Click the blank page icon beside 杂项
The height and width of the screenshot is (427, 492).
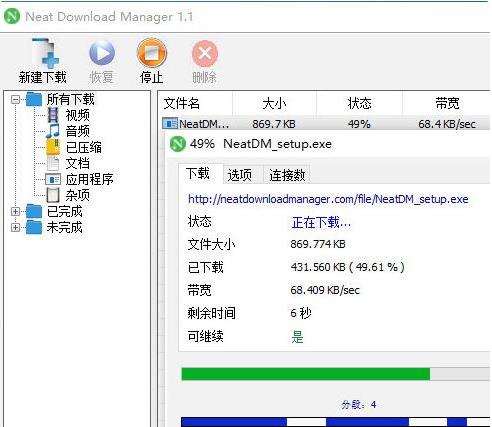(53, 195)
